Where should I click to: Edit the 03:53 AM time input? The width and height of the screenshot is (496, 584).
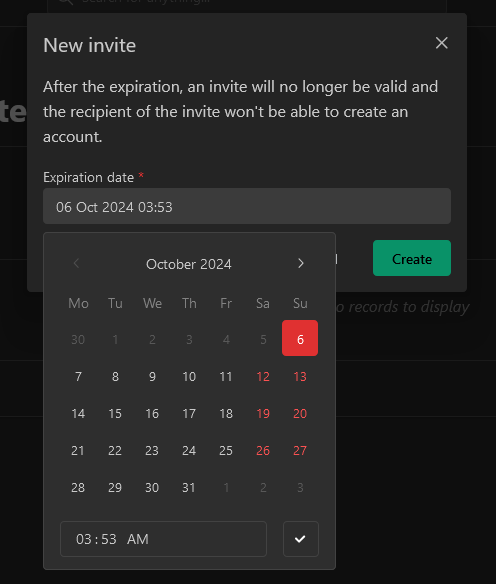tap(163, 539)
